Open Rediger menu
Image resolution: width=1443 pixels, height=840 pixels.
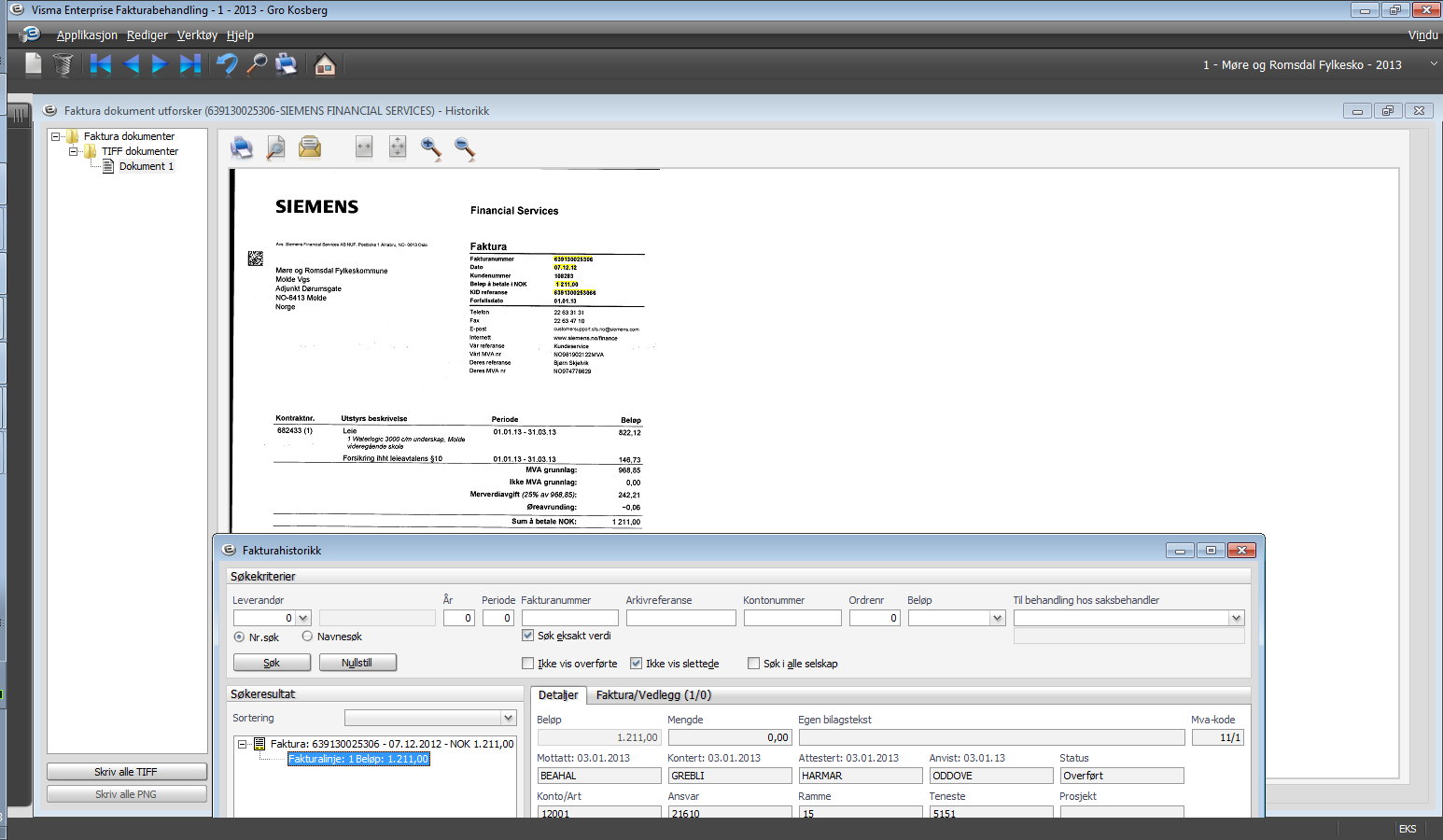147,35
